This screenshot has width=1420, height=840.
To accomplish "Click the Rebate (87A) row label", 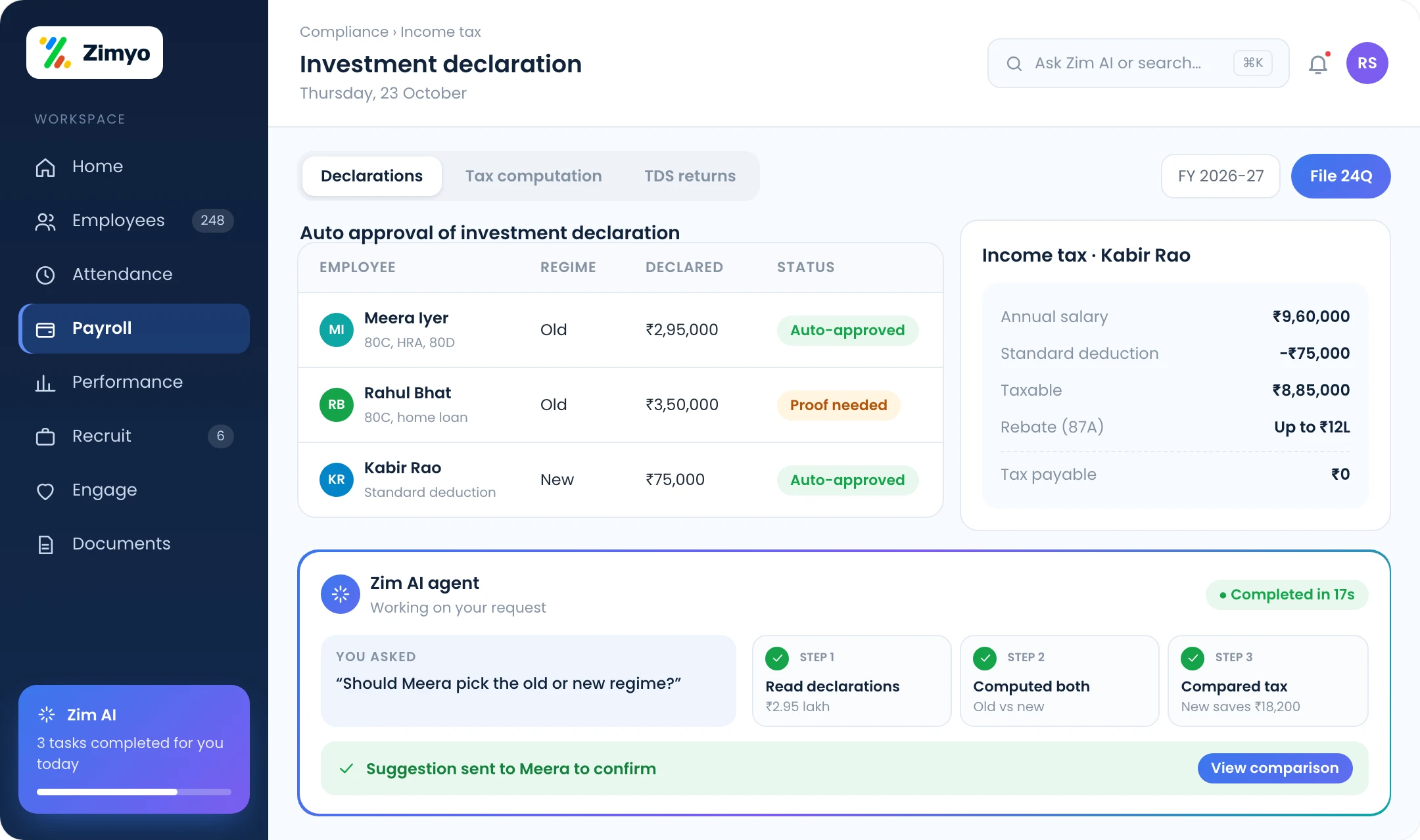I will click(1052, 427).
